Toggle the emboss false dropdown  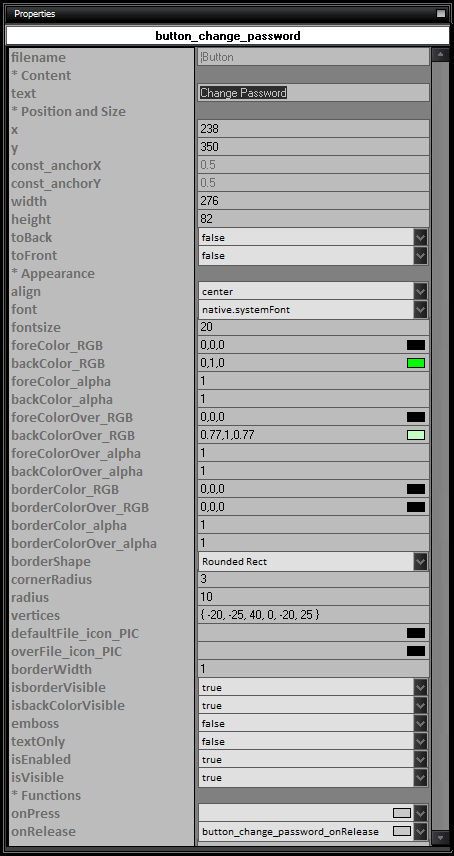pyautogui.click(x=313, y=723)
